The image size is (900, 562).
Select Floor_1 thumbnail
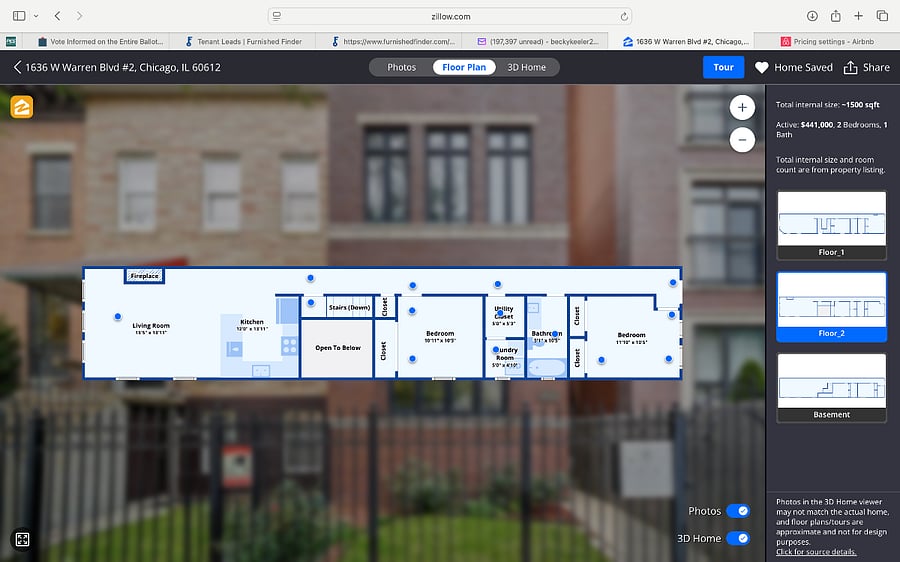pyautogui.click(x=831, y=225)
